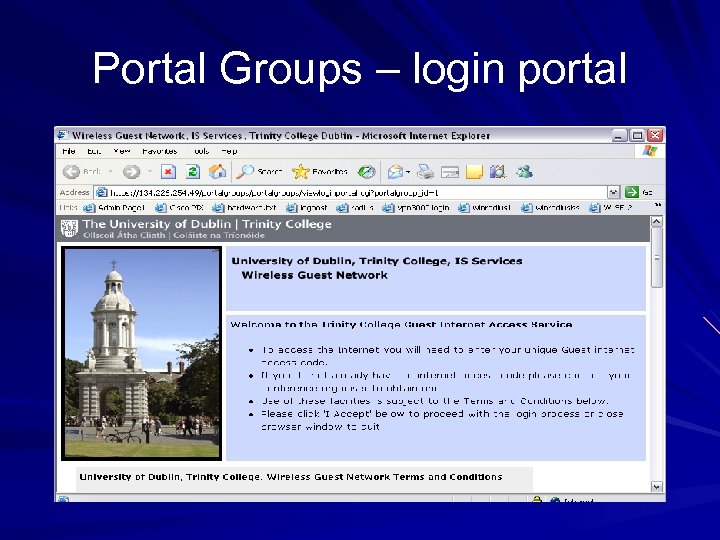
Task: Launch the Messenger people icon
Action: click(524, 172)
